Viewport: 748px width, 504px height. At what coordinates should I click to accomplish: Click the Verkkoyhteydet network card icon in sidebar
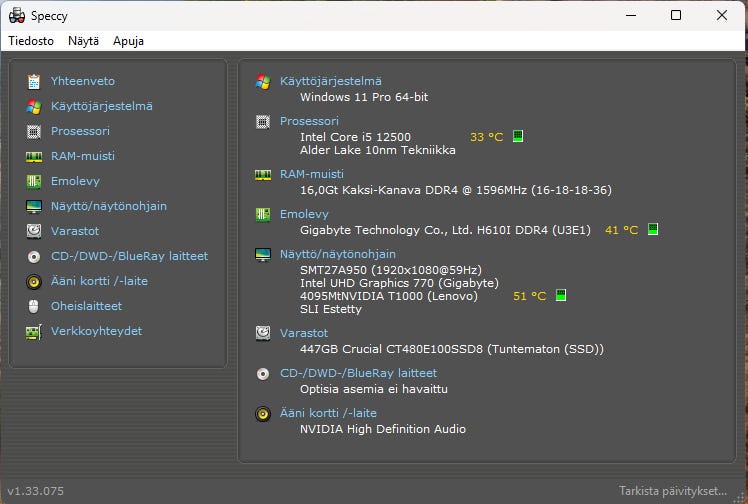point(34,331)
